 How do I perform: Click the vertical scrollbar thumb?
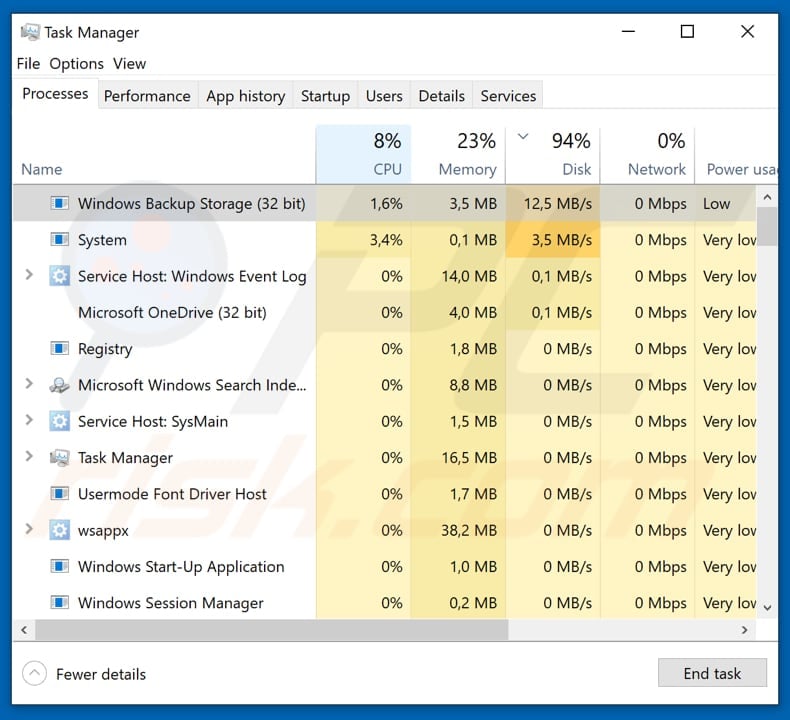tap(767, 226)
